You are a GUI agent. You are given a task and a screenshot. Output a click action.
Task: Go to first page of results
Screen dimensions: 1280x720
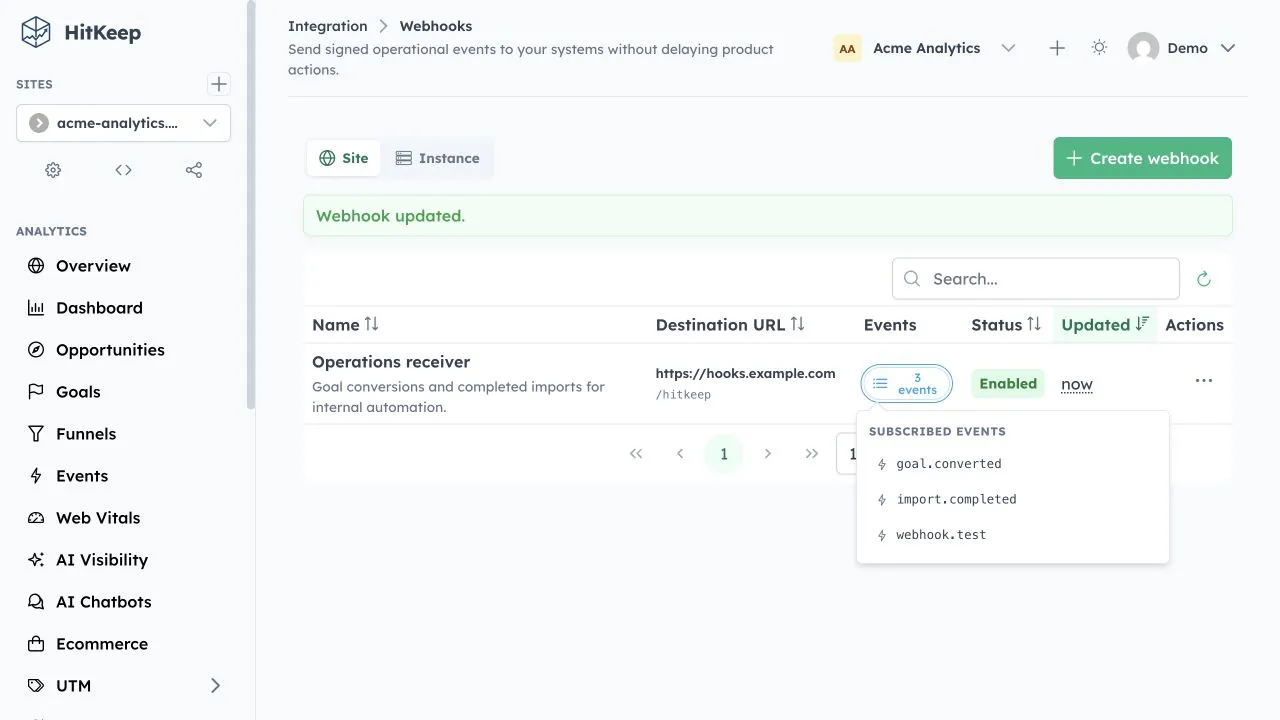pyautogui.click(x=636, y=454)
